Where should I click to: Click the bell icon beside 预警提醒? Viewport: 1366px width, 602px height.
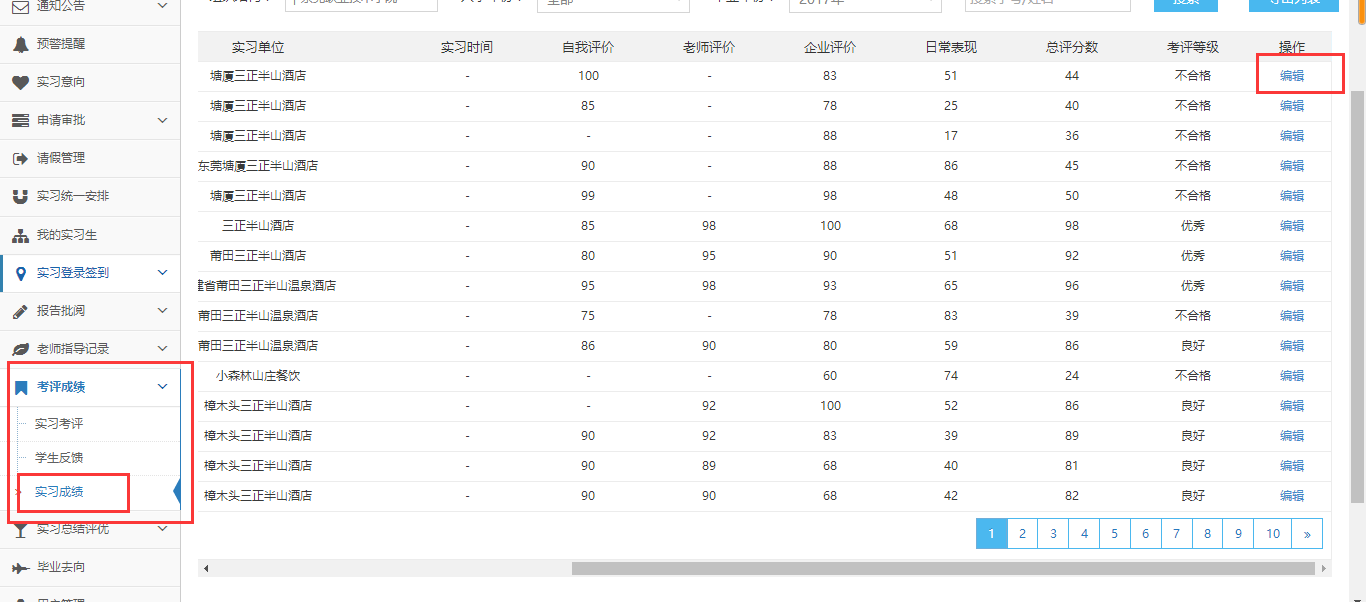pos(20,44)
